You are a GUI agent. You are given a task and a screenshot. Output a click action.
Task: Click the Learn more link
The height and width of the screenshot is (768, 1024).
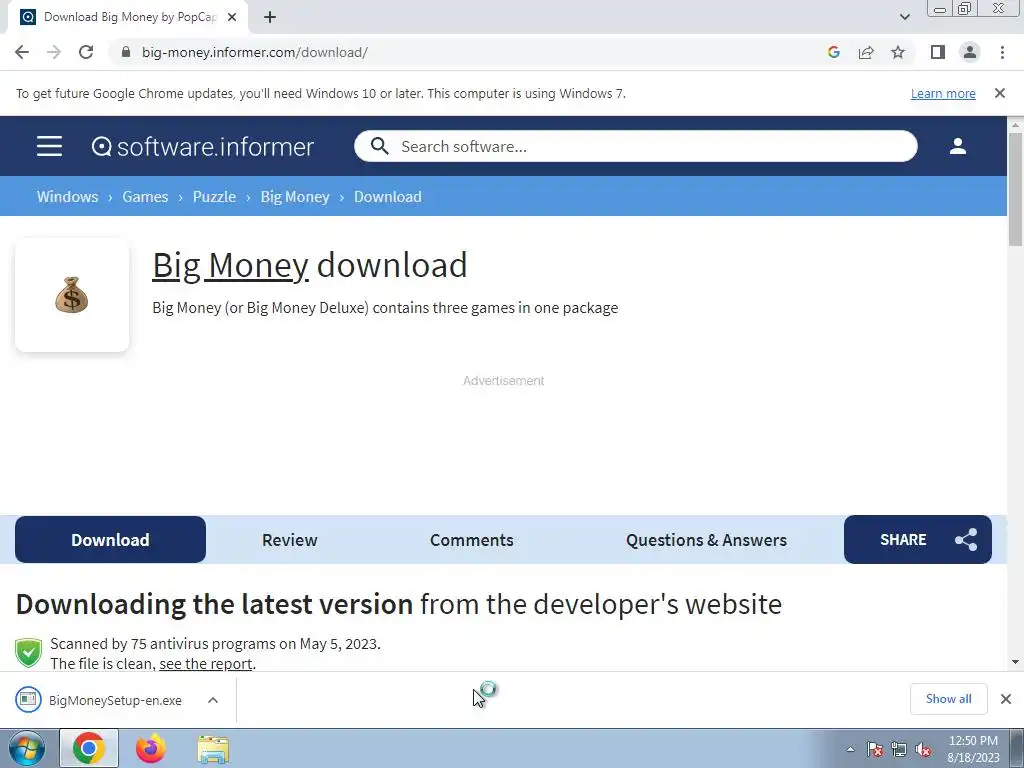pos(943,93)
